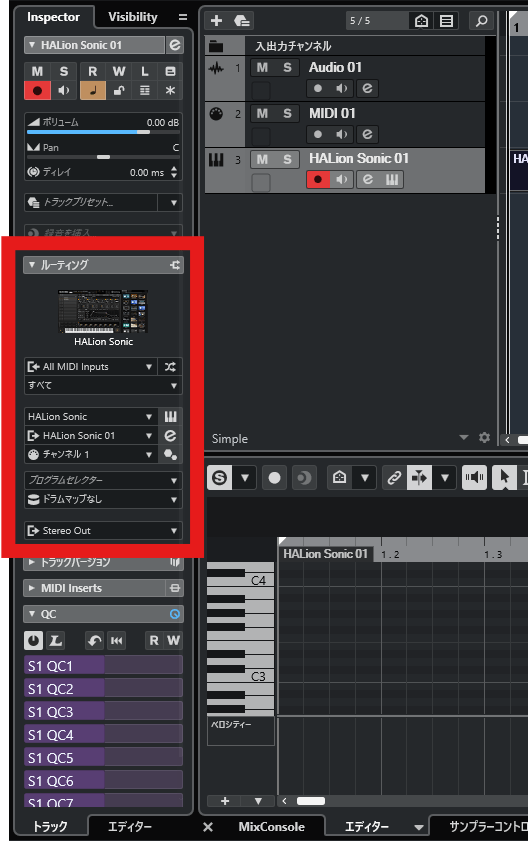Image resolution: width=528 pixels, height=841 pixels.
Task: Click the record in editor circle button
Action: [274, 477]
